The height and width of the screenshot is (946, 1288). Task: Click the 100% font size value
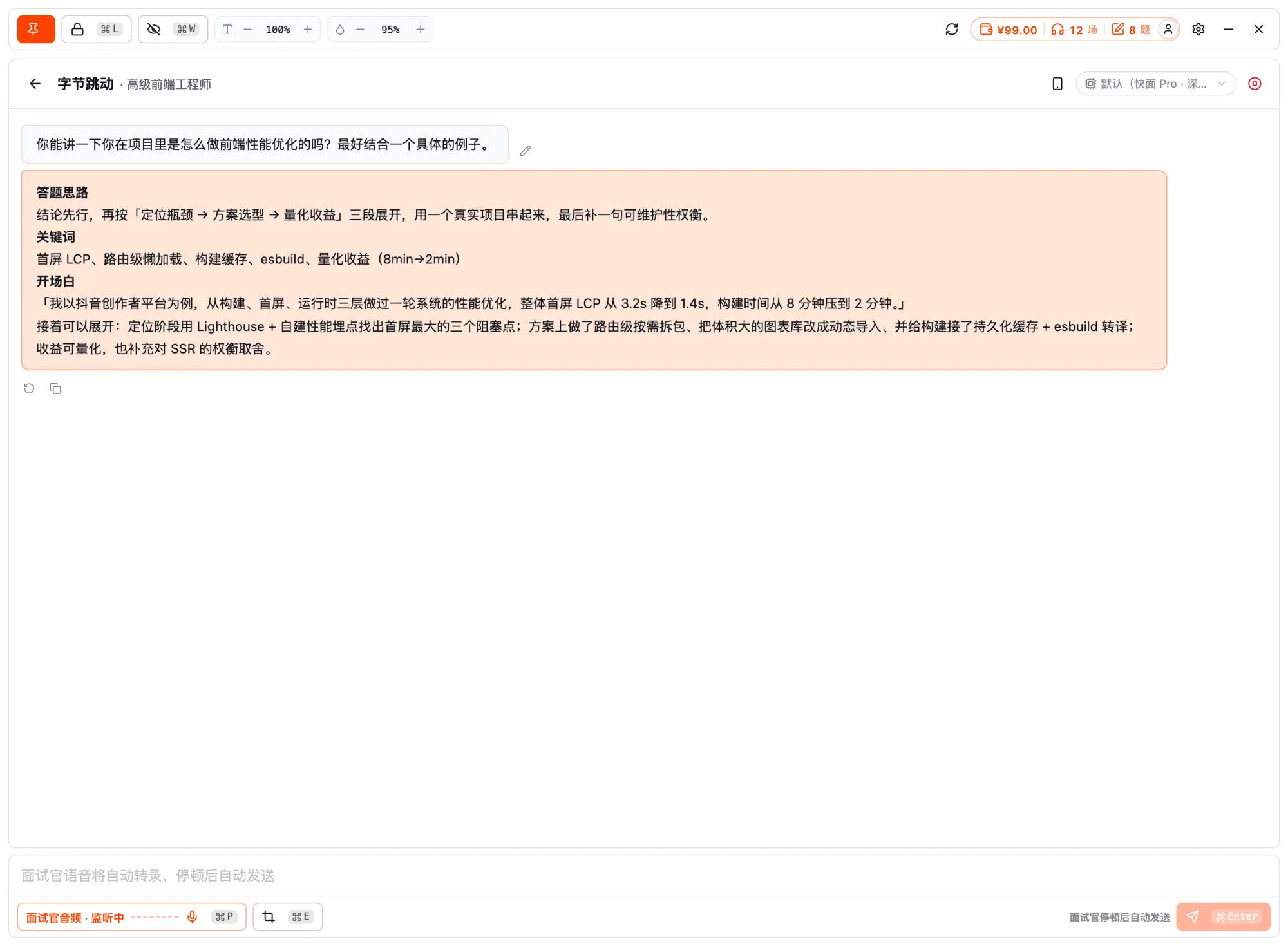278,30
